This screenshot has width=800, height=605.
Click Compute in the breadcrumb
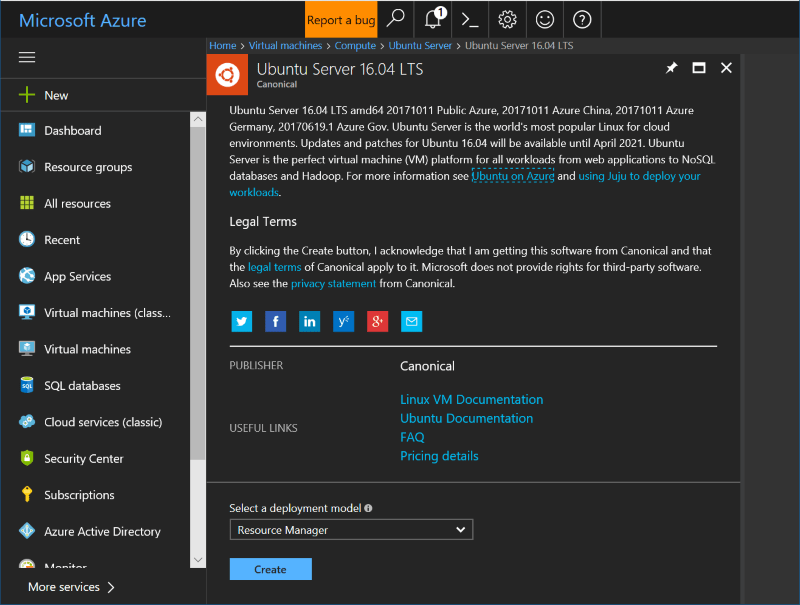[355, 45]
